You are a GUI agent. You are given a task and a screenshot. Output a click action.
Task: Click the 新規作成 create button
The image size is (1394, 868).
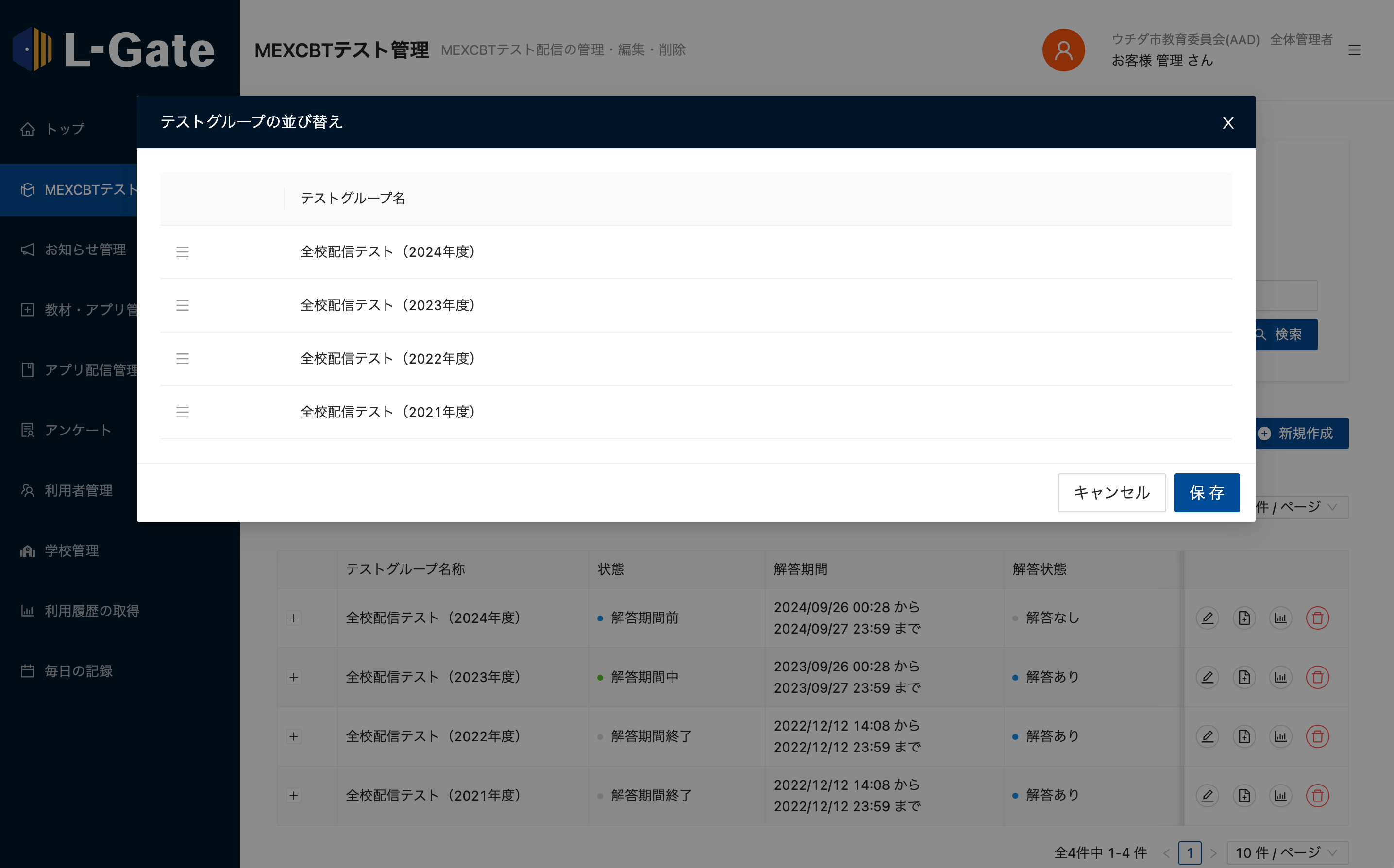point(1302,434)
